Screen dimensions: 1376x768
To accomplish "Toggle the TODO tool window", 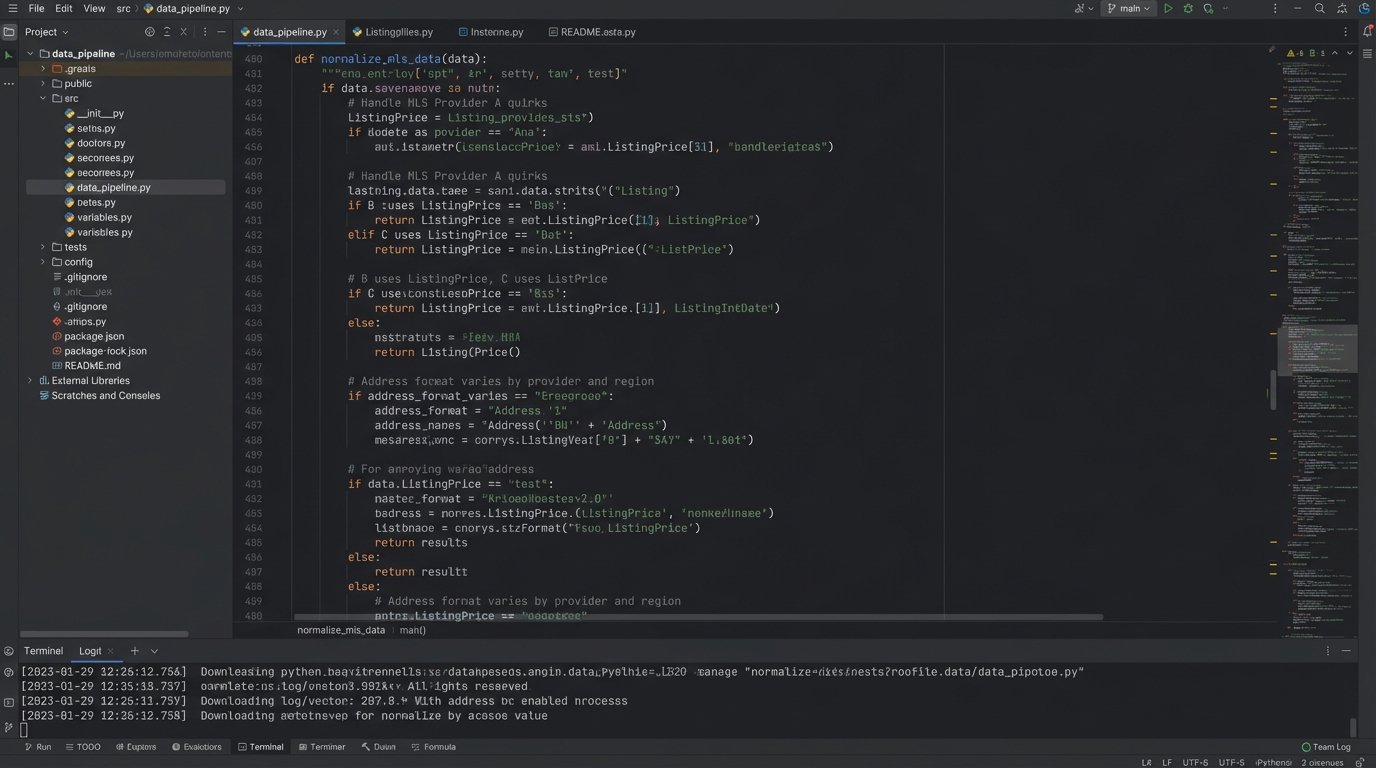I will (x=82, y=747).
